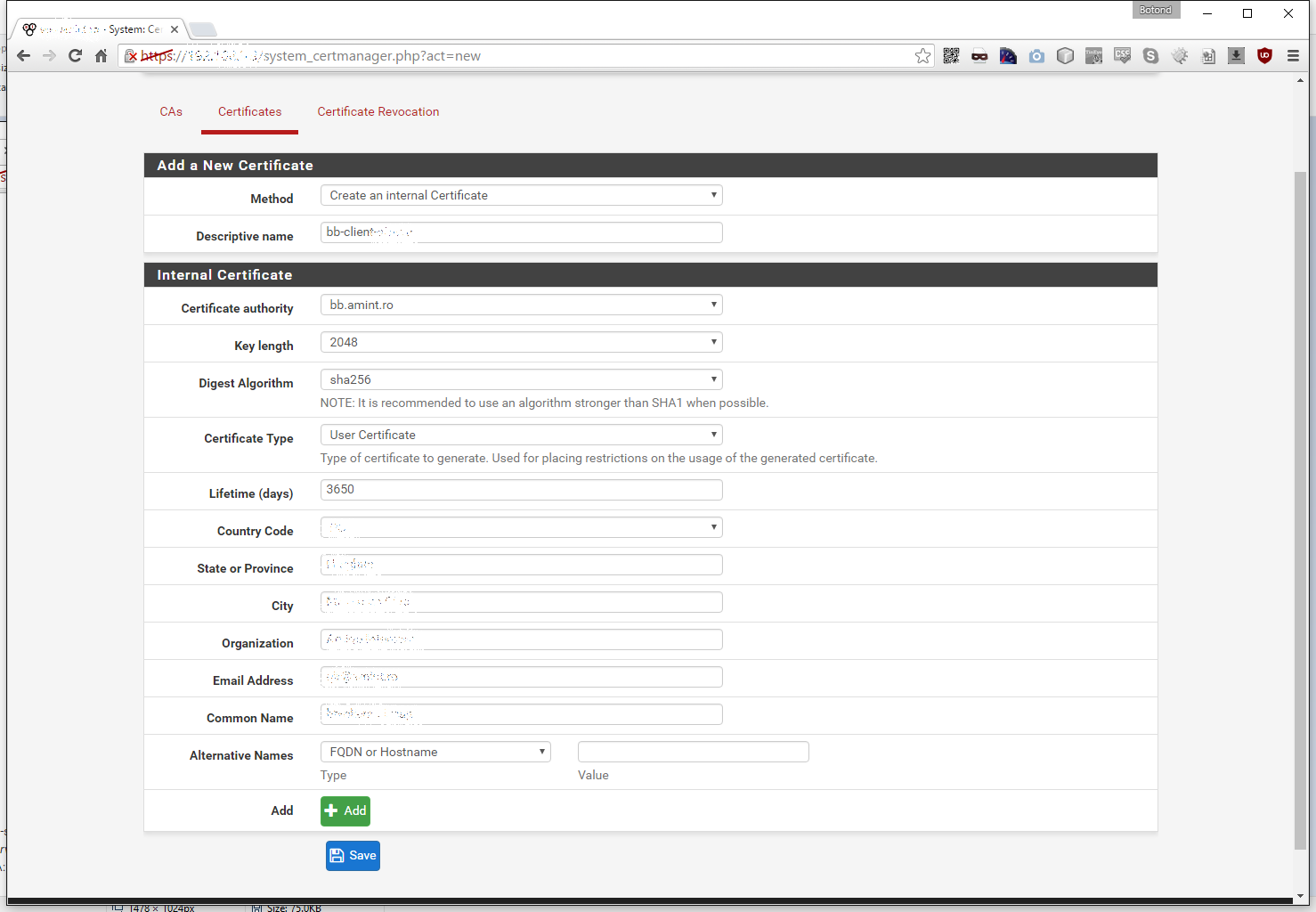
Task: Click the bug extension icon
Action: point(1179,56)
